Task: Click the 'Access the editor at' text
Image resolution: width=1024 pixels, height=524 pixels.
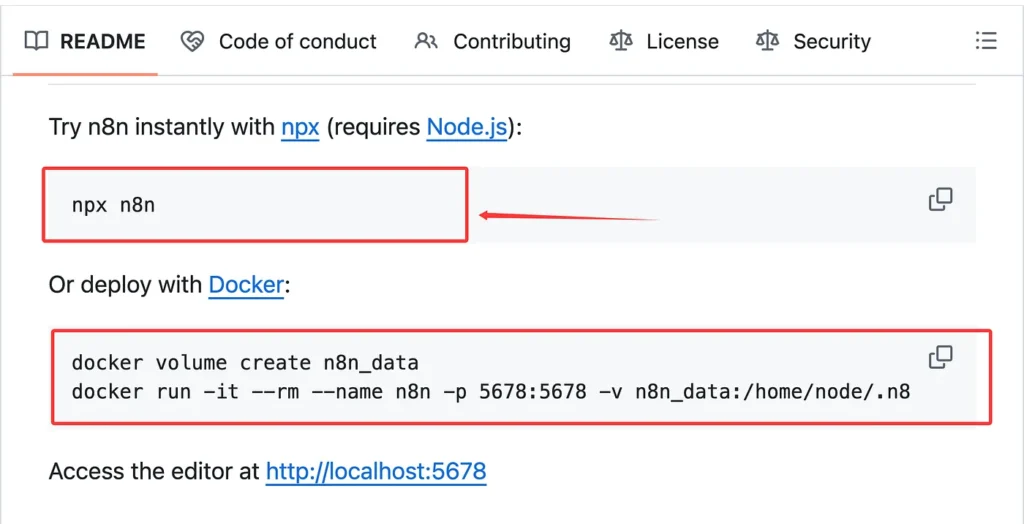Action: point(154,471)
